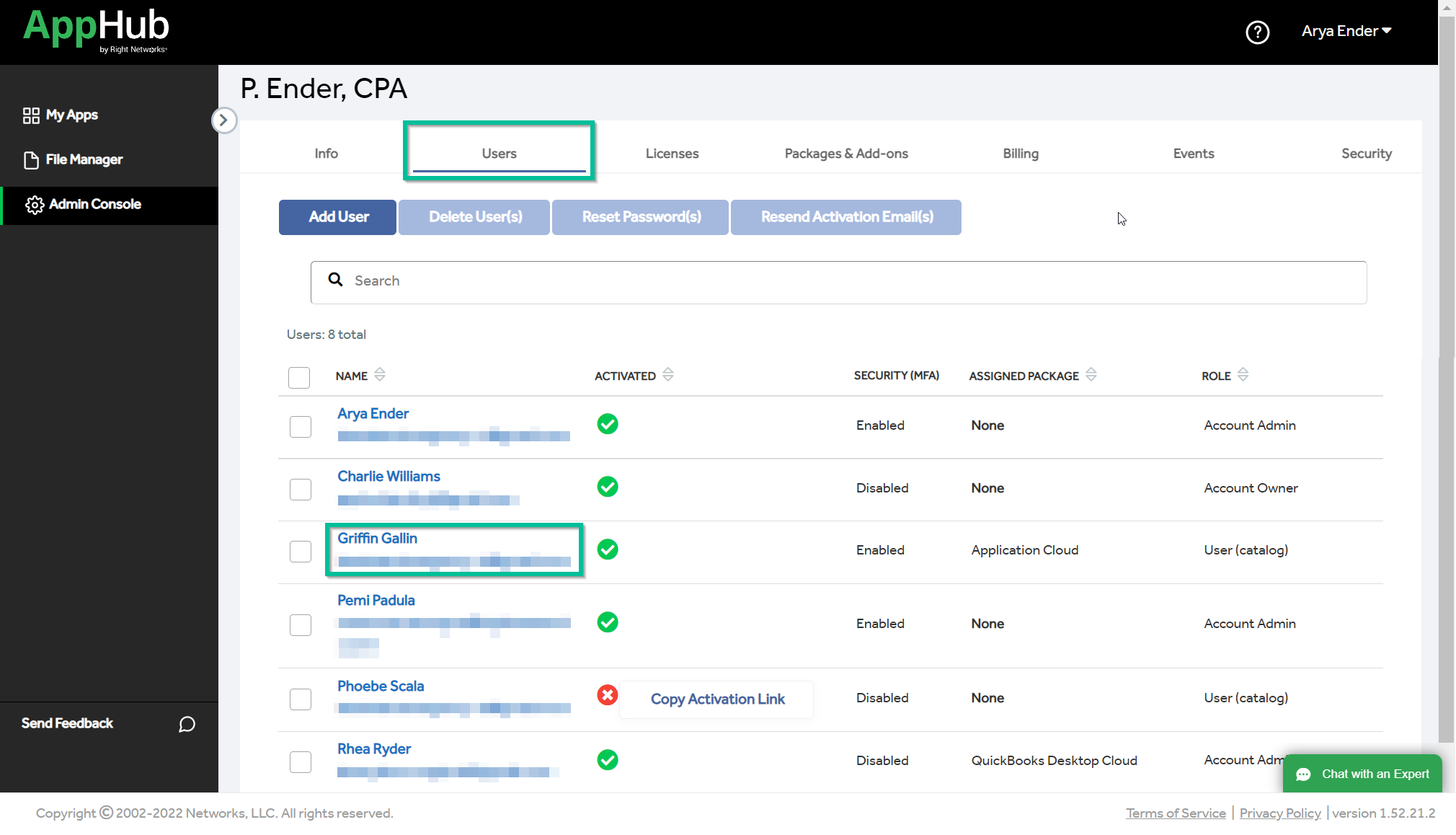Check the checkbox next to Rhea Ryder
Image resolution: width=1456 pixels, height=835 pixels.
click(x=300, y=761)
